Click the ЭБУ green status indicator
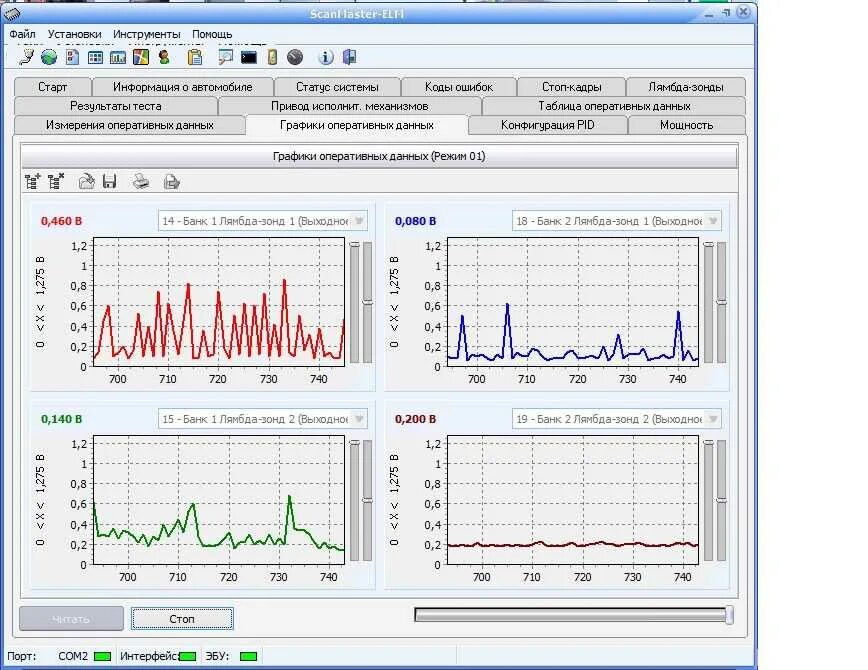This screenshot has height=670, width=868. [249, 656]
